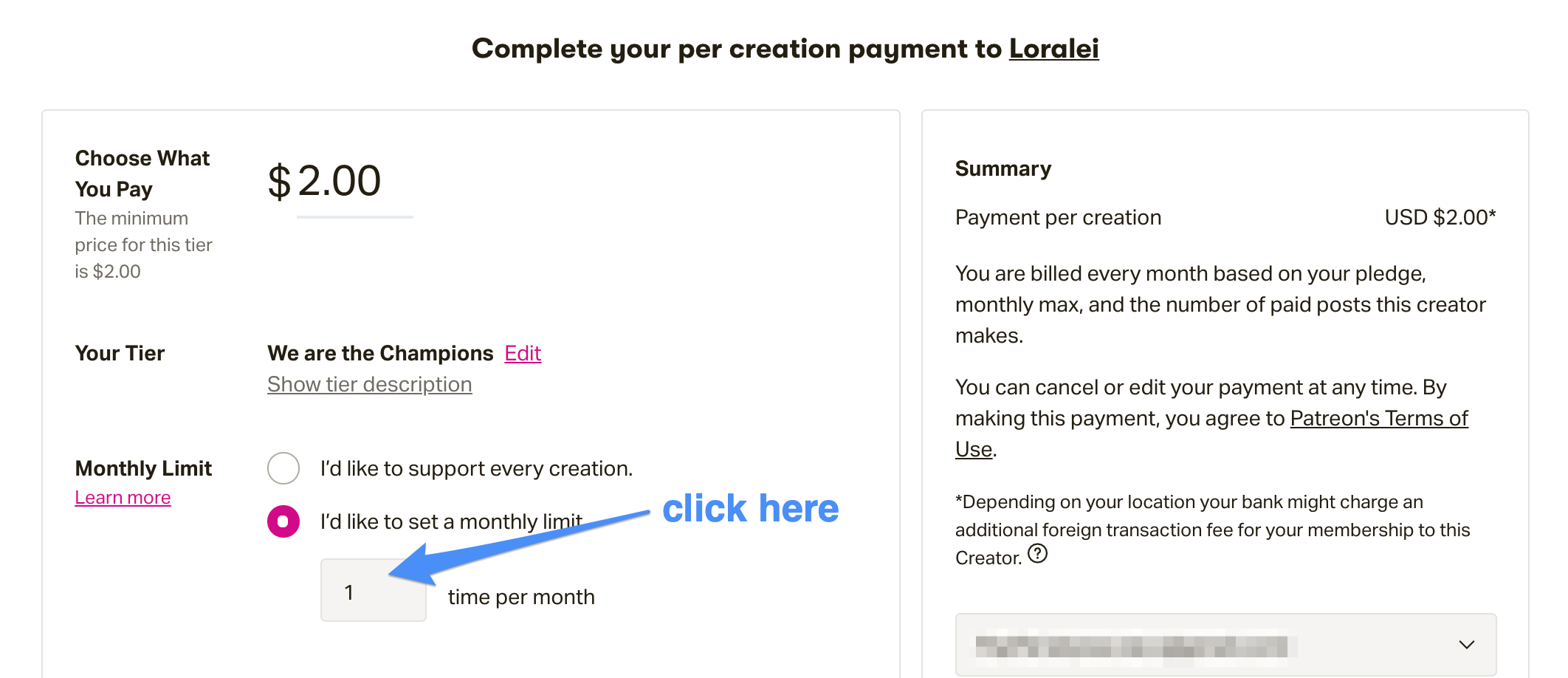This screenshot has width=1568, height=678.
Task: Edit the We are the Champions tier
Action: (523, 353)
